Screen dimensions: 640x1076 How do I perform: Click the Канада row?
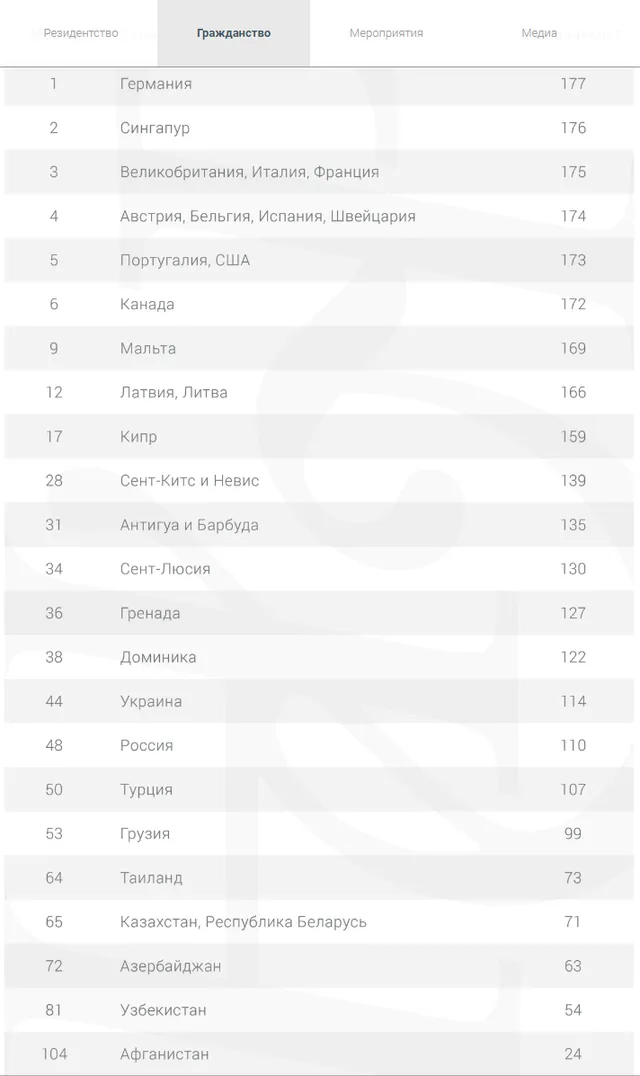(x=147, y=304)
